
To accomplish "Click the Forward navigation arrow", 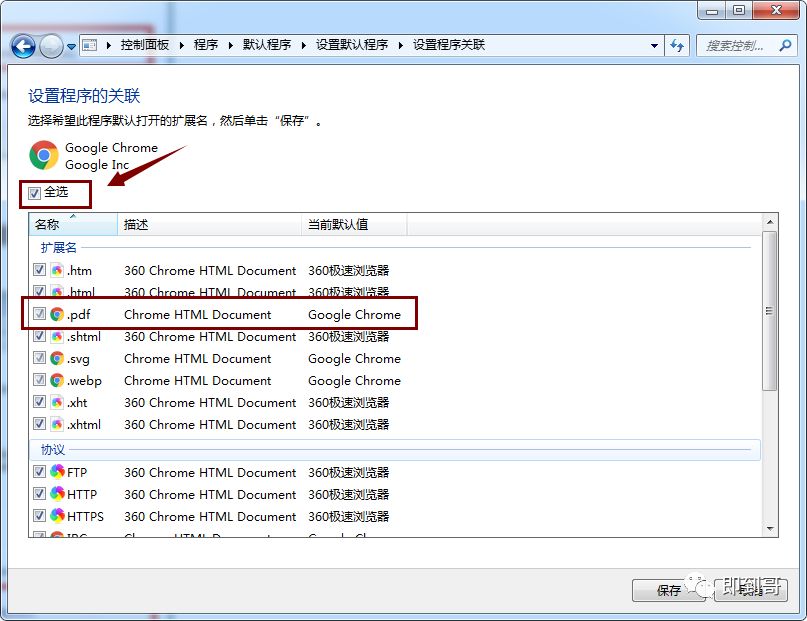I will point(51,47).
